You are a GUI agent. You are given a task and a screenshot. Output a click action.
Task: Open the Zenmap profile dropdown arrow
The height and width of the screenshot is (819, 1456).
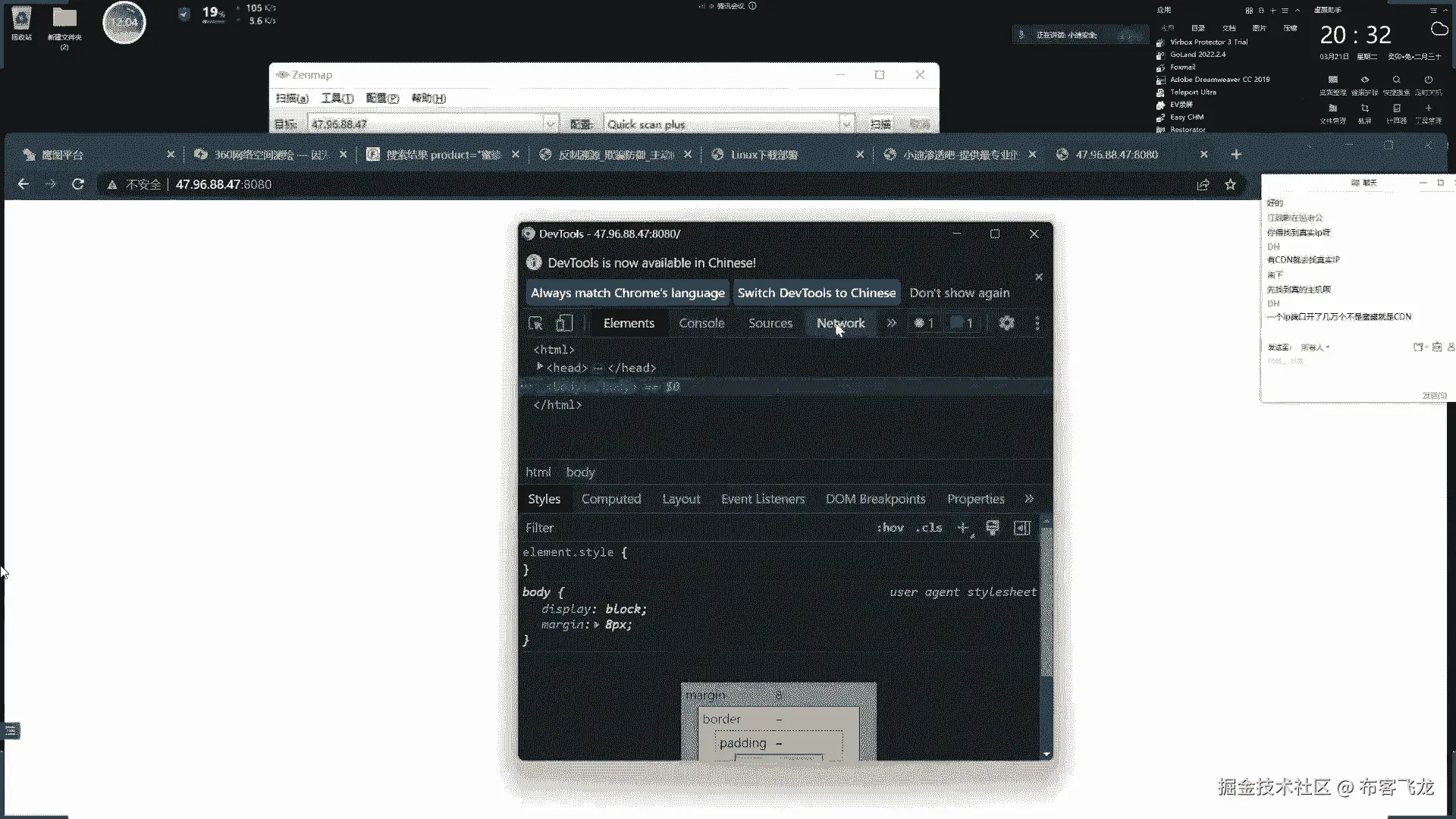pyautogui.click(x=846, y=124)
